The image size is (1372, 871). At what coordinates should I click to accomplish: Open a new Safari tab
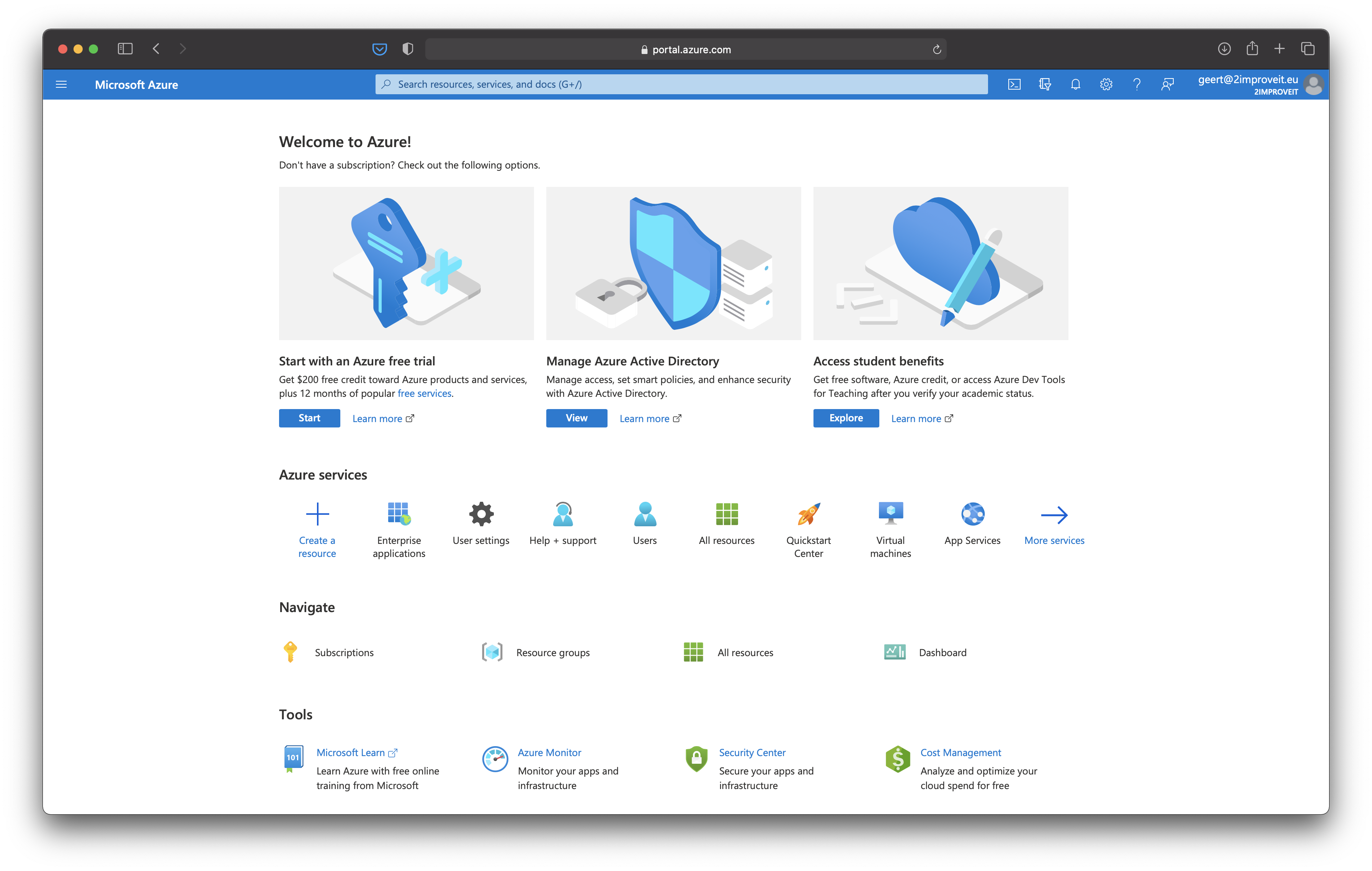tap(1279, 49)
